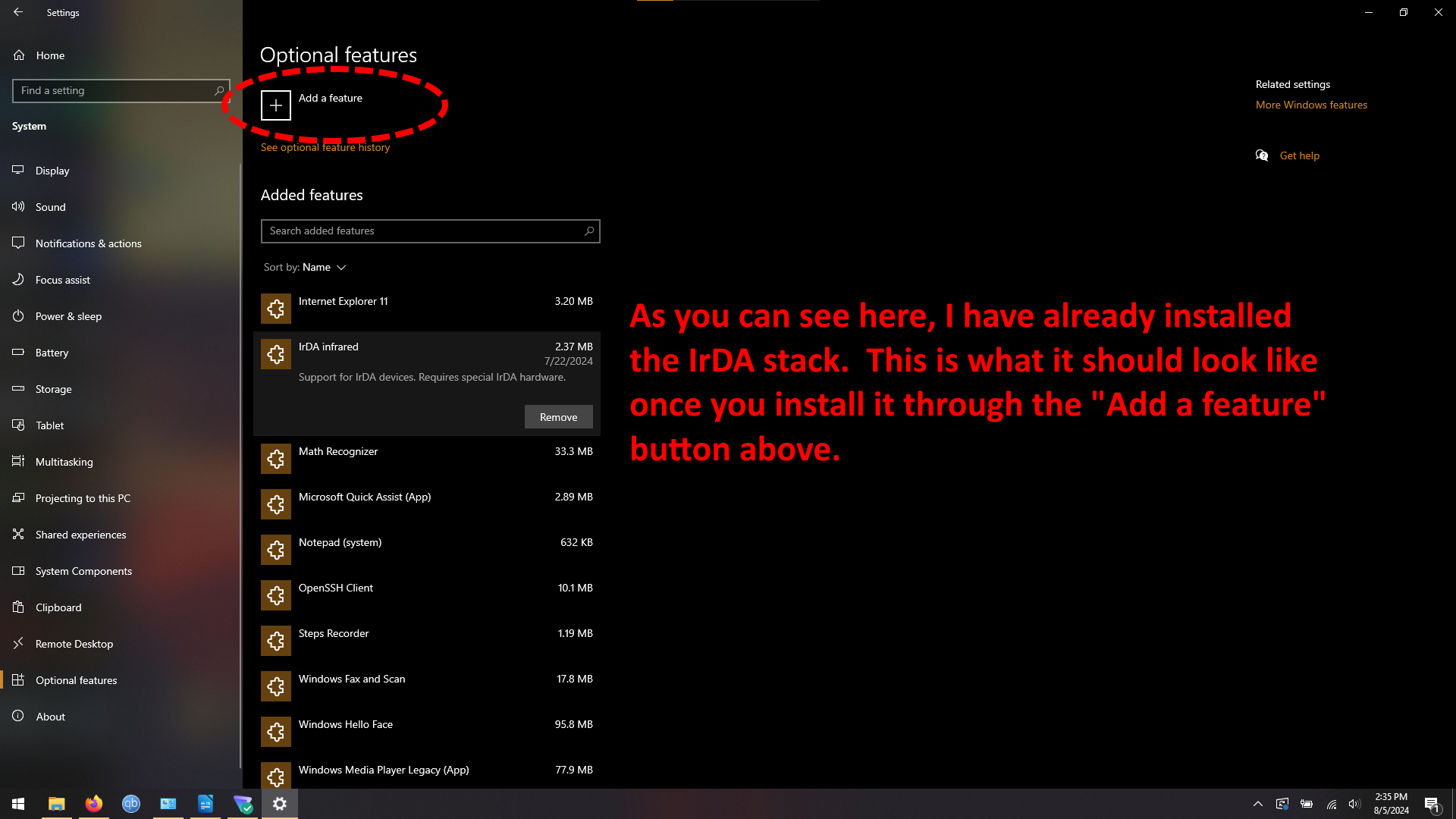Open Notifications & actions settings

click(x=121, y=243)
